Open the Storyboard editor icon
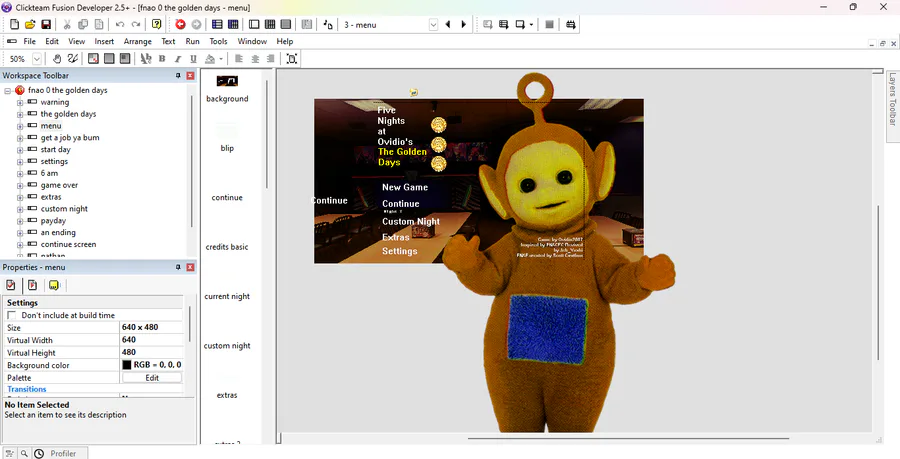This screenshot has width=900, height=459. (217, 24)
